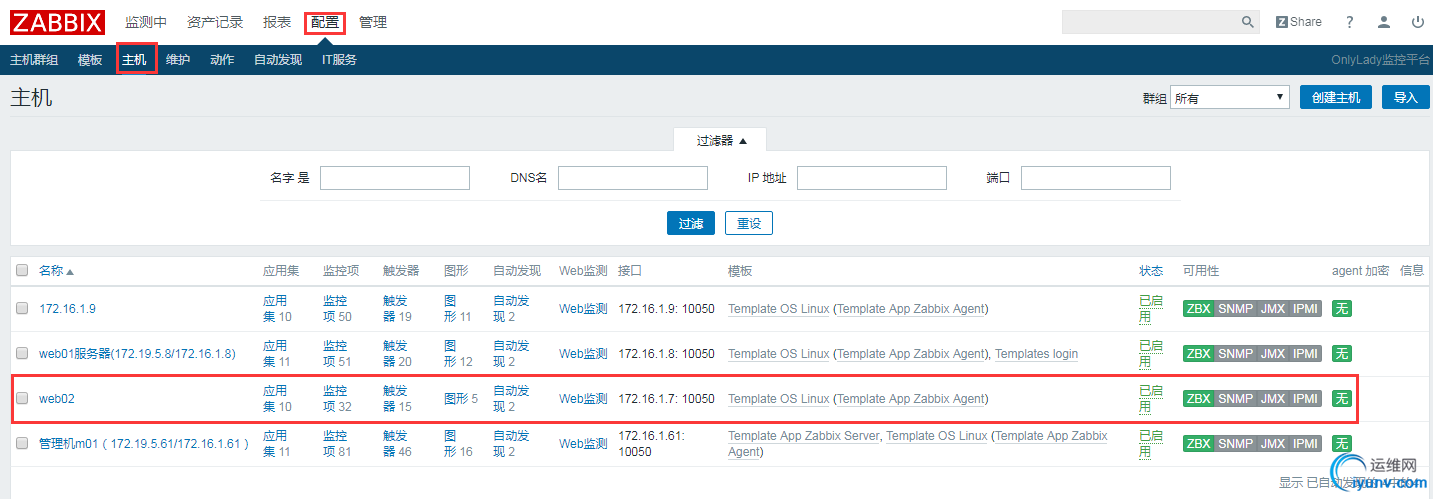This screenshot has width=1433, height=499.
Task: Click SNMP badge in 172.16.1.9 row
Action: (x=1235, y=309)
